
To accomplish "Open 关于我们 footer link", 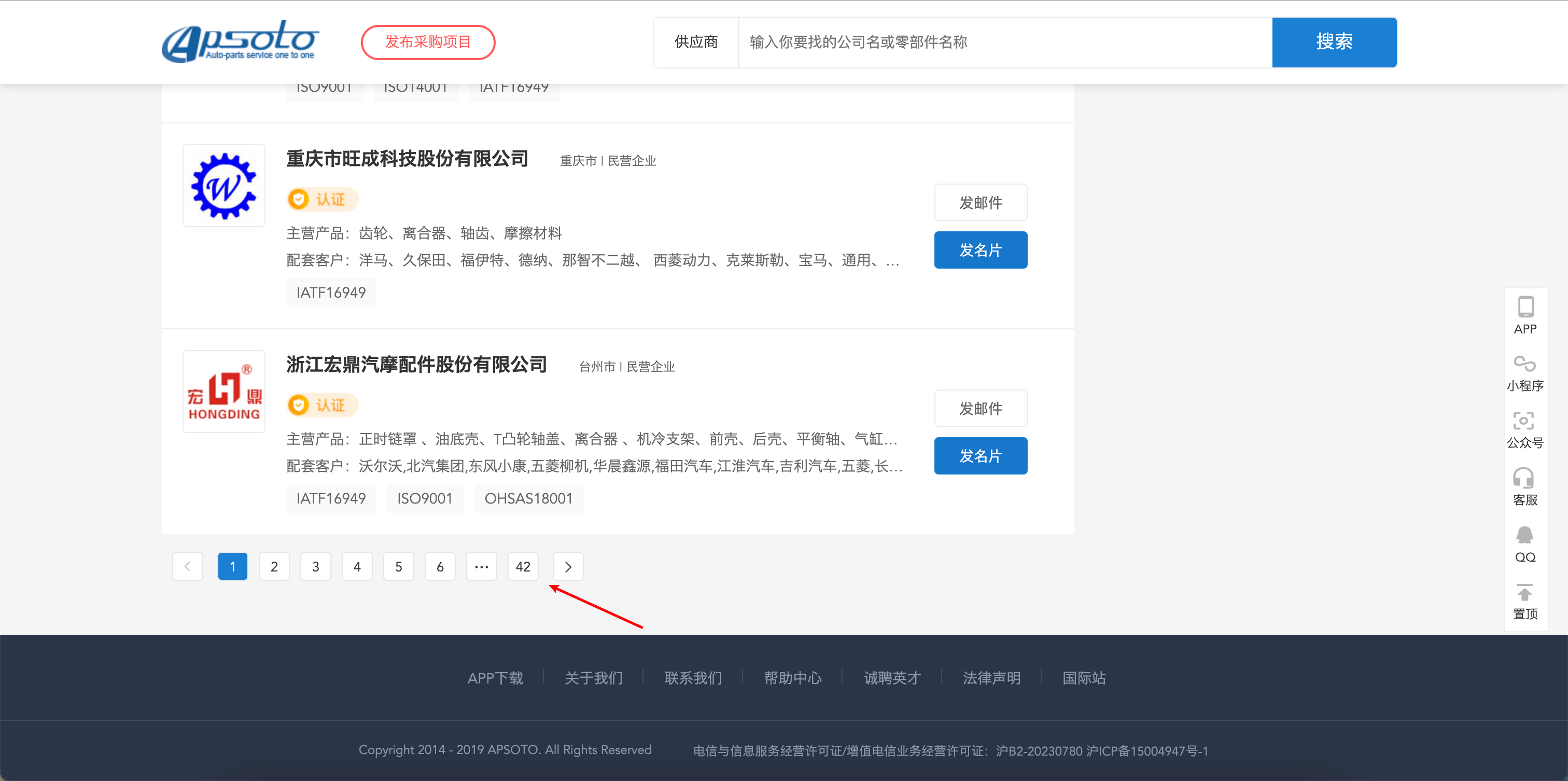I will [594, 677].
